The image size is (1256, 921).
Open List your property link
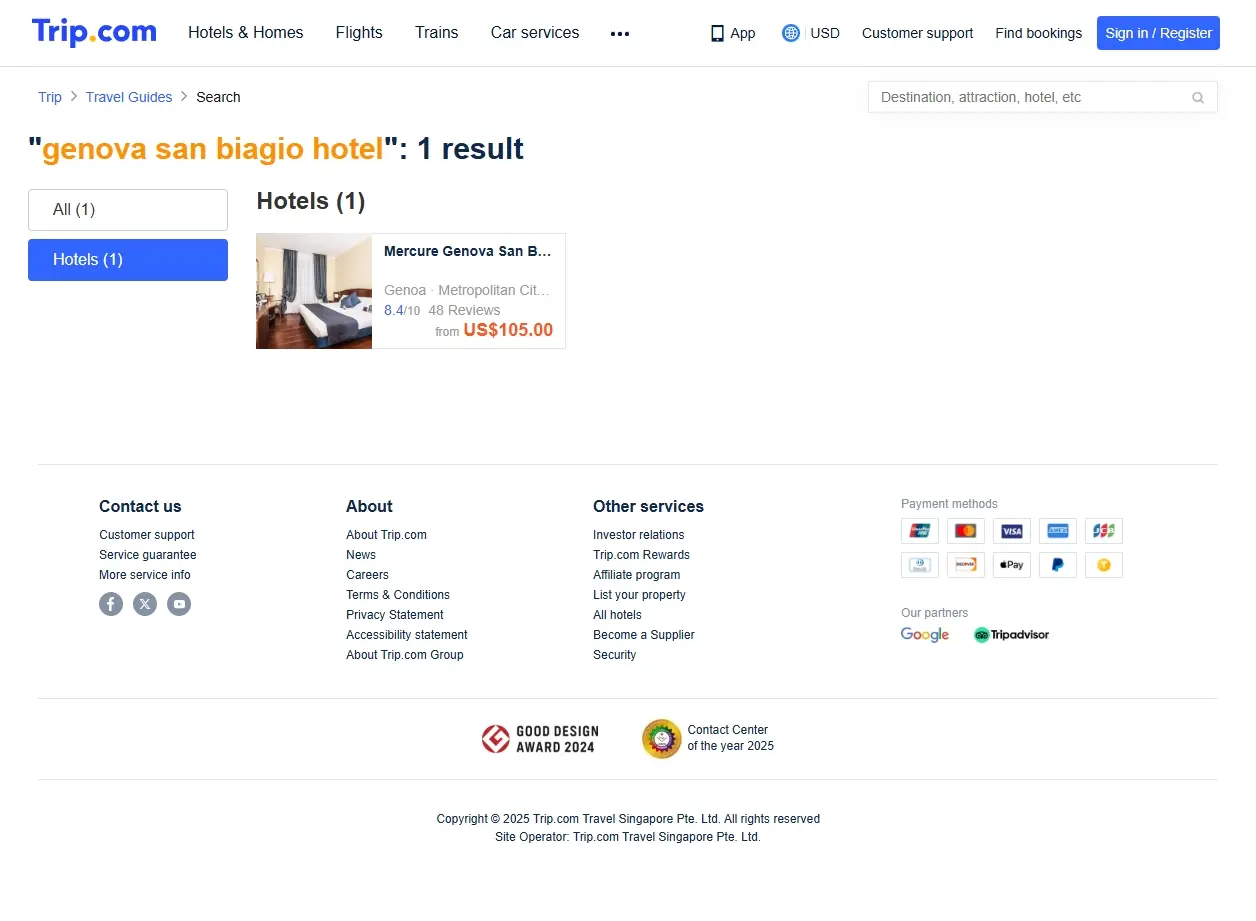tap(639, 595)
